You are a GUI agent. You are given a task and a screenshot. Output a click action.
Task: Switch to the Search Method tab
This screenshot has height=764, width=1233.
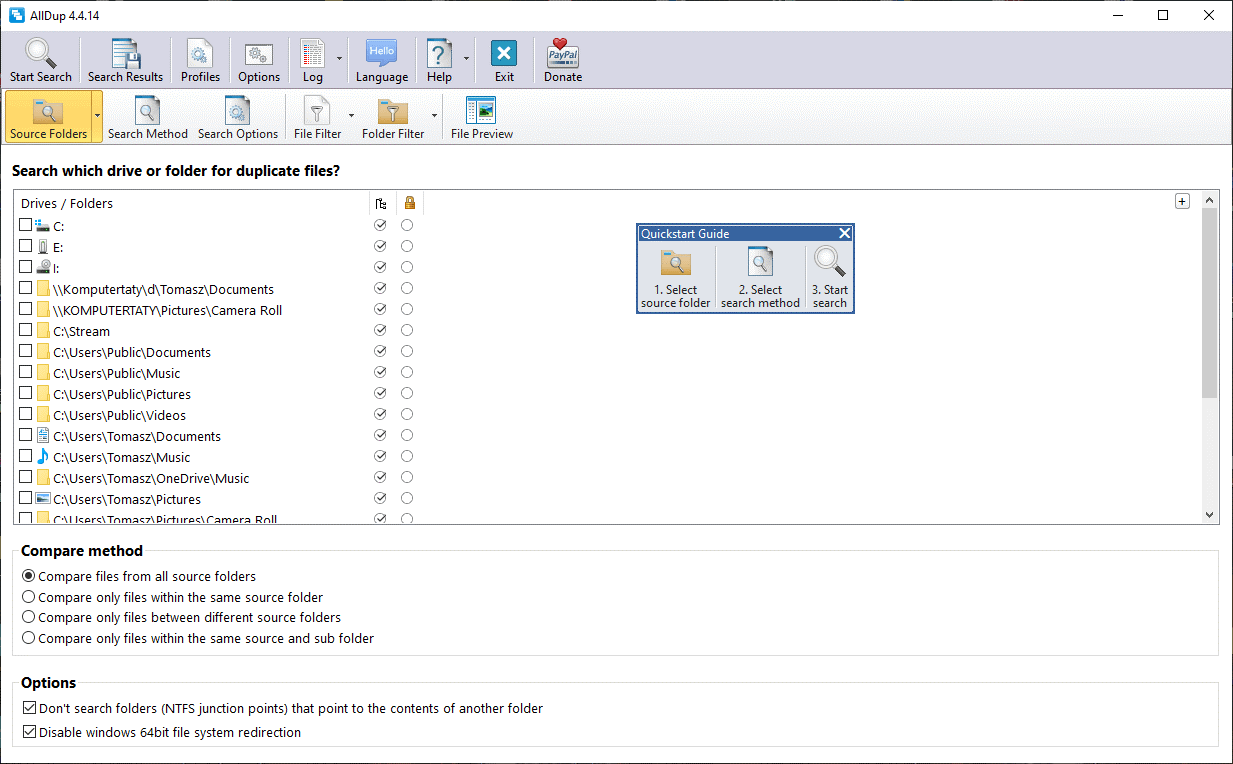pos(147,116)
